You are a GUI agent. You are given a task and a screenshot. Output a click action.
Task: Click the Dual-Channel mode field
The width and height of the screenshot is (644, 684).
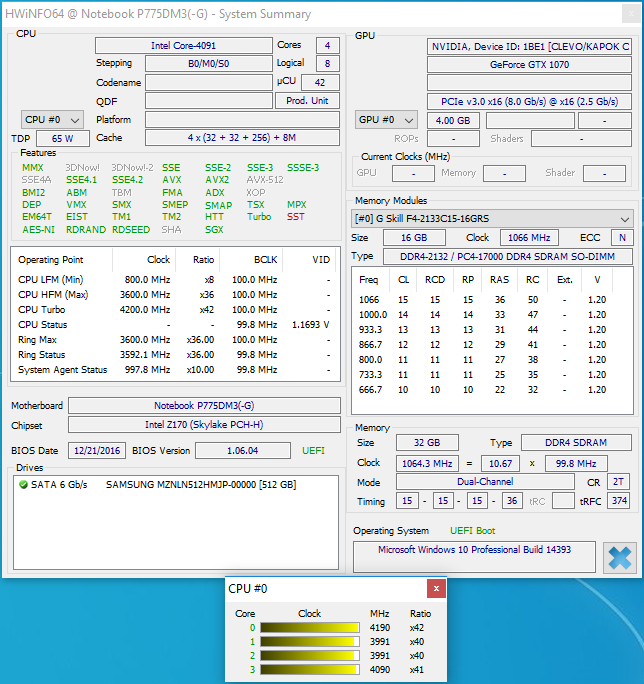click(485, 482)
